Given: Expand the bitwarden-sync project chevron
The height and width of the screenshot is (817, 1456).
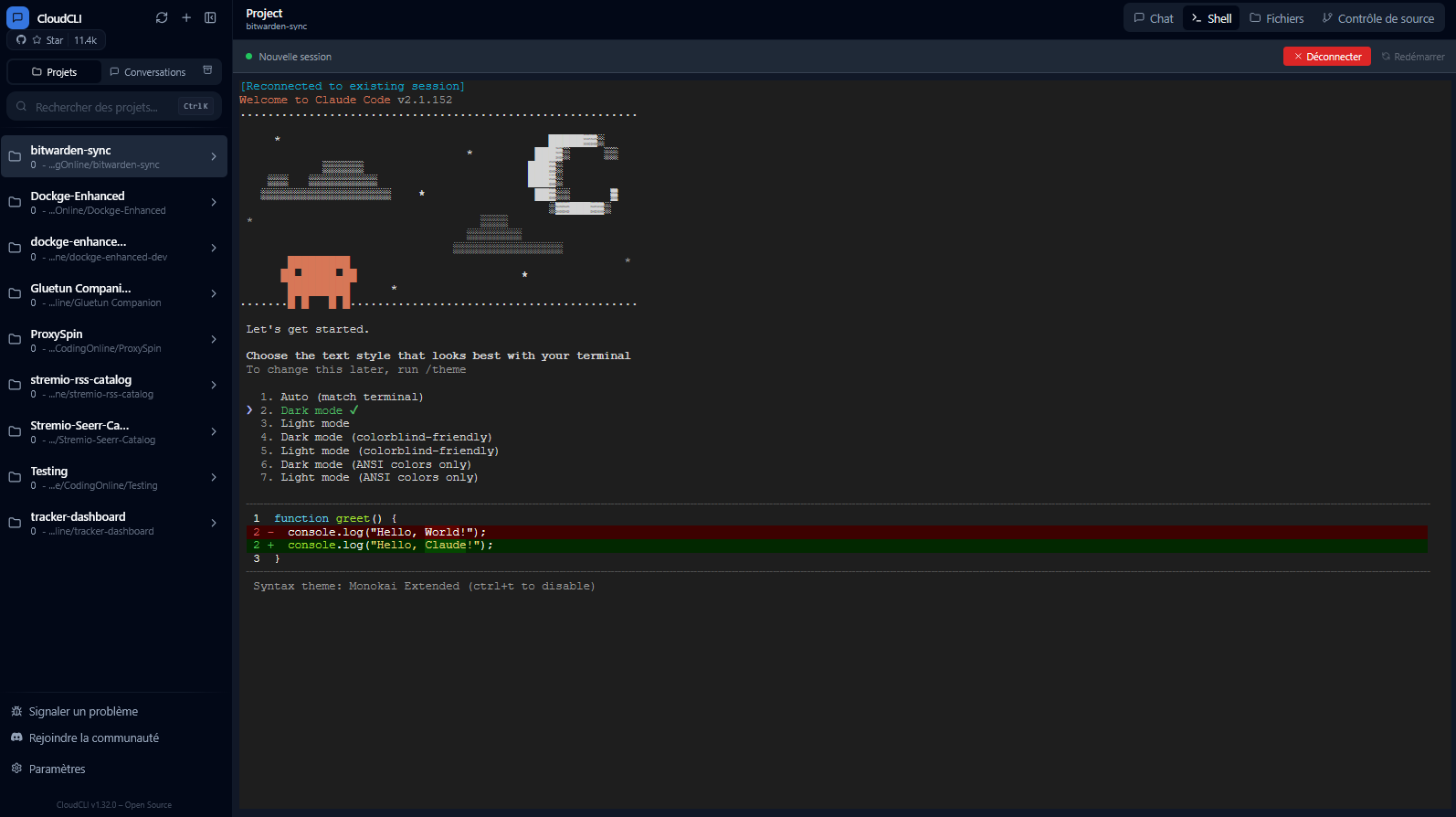Looking at the screenshot, I should (214, 156).
